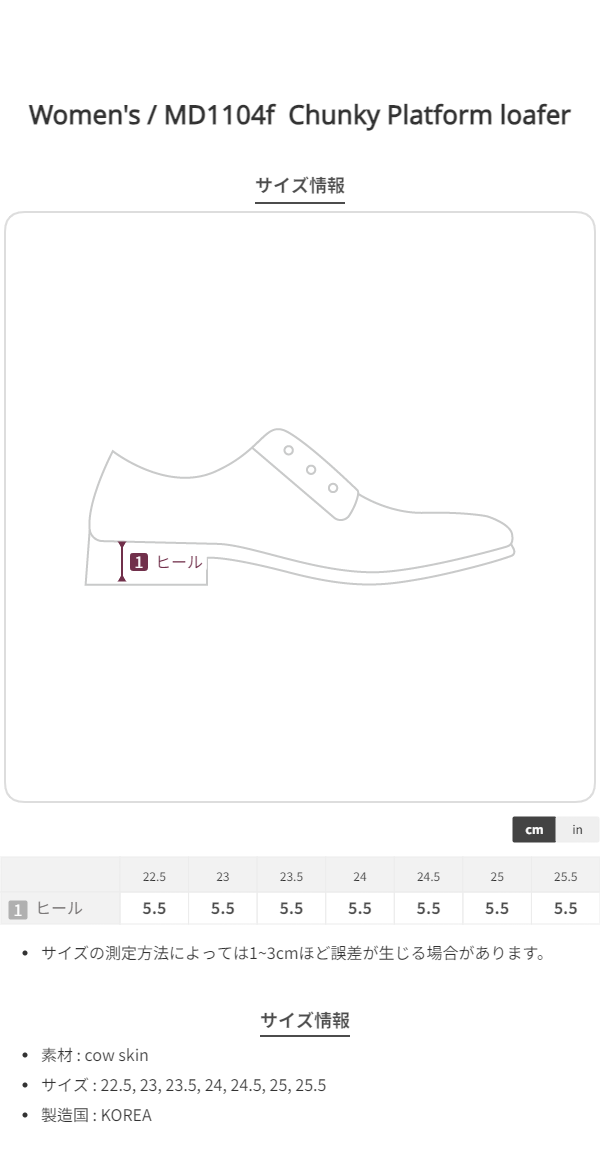Click the numbered 1 badge in table row
This screenshot has width=600, height=1161.
(18, 909)
